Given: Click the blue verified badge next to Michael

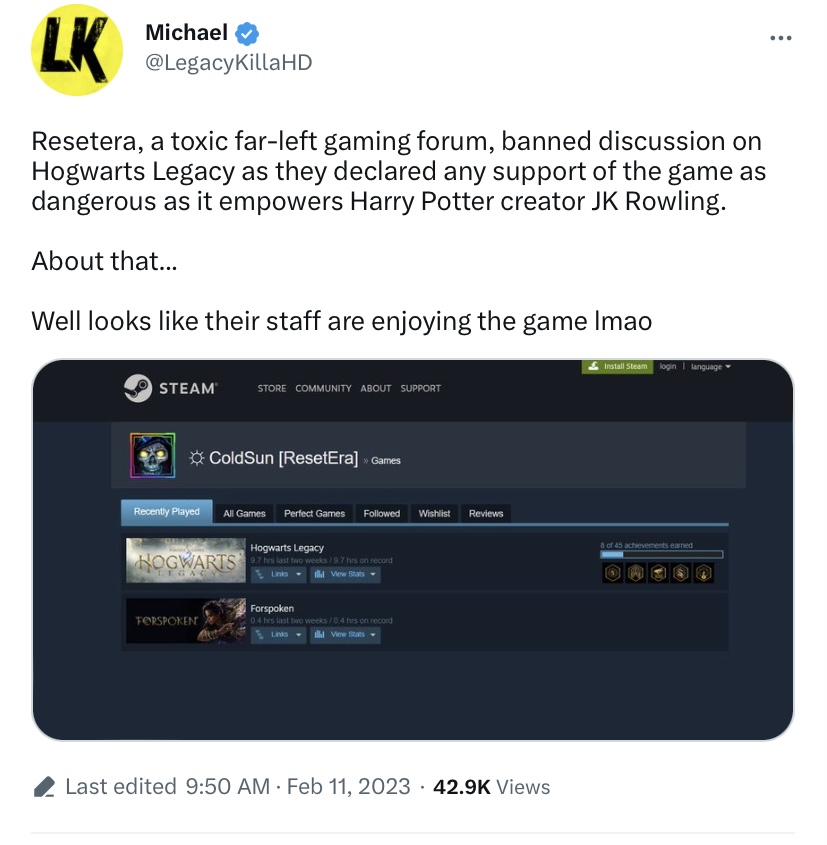Looking at the screenshot, I should 248,33.
